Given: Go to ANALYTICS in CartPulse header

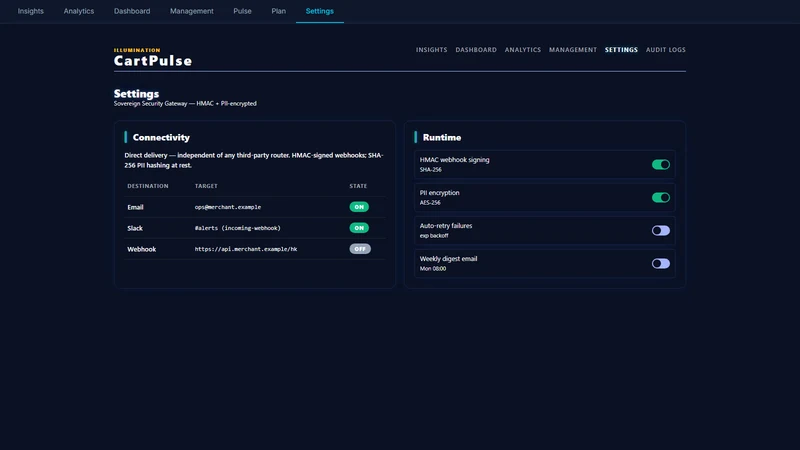Looking at the screenshot, I should pyautogui.click(x=522, y=50).
